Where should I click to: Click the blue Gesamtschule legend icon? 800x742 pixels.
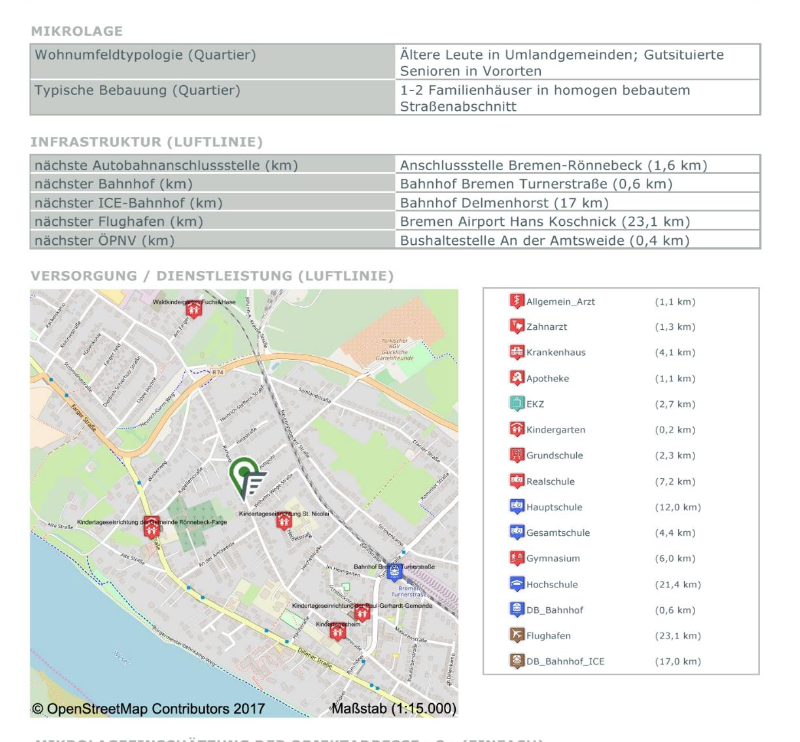[516, 532]
